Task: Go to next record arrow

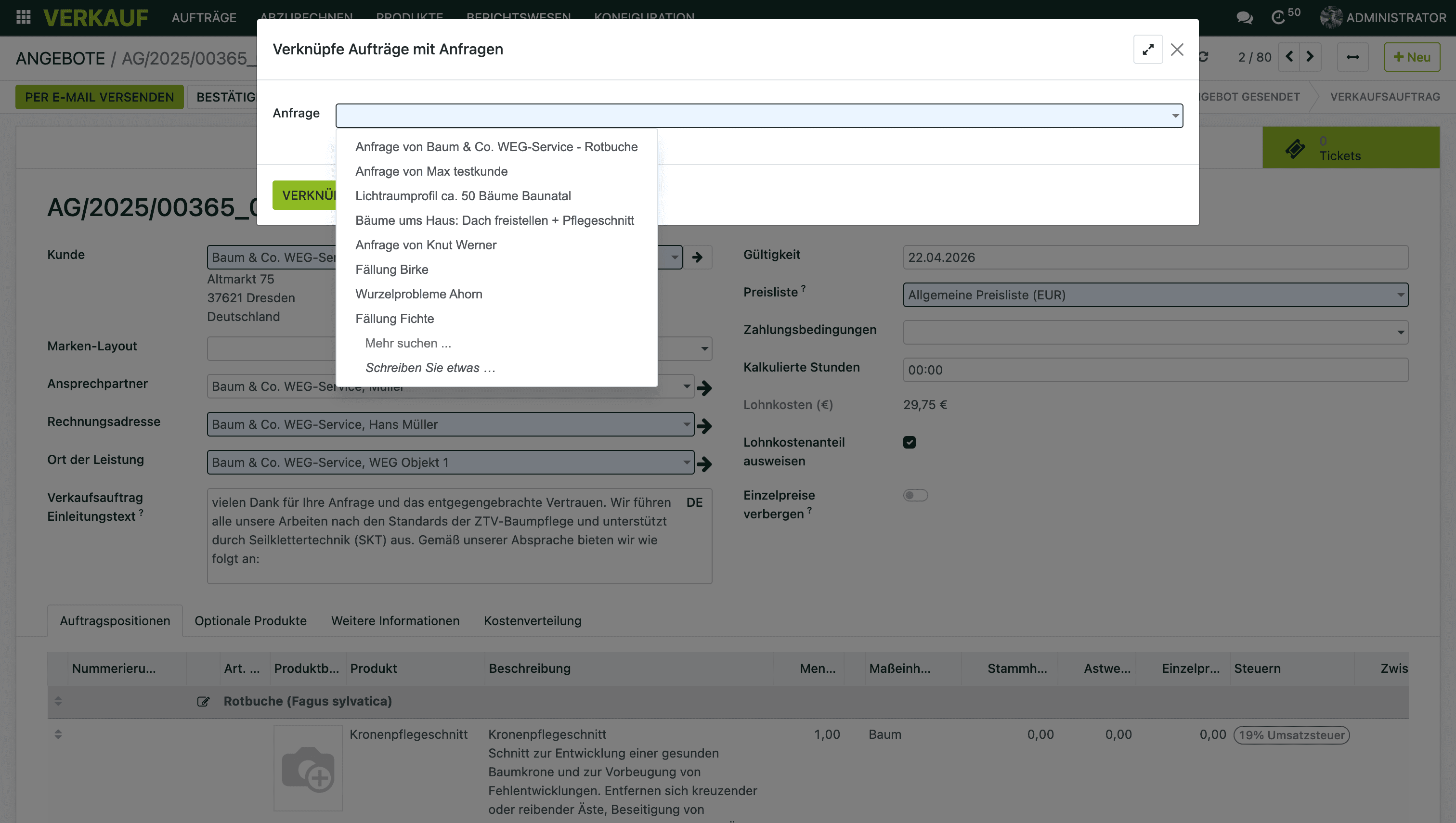Action: tap(1310, 56)
